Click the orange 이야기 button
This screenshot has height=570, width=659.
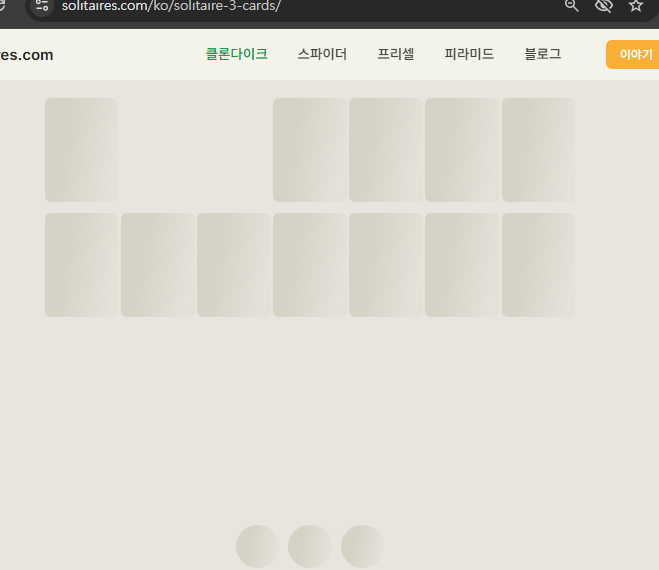tap(633, 54)
